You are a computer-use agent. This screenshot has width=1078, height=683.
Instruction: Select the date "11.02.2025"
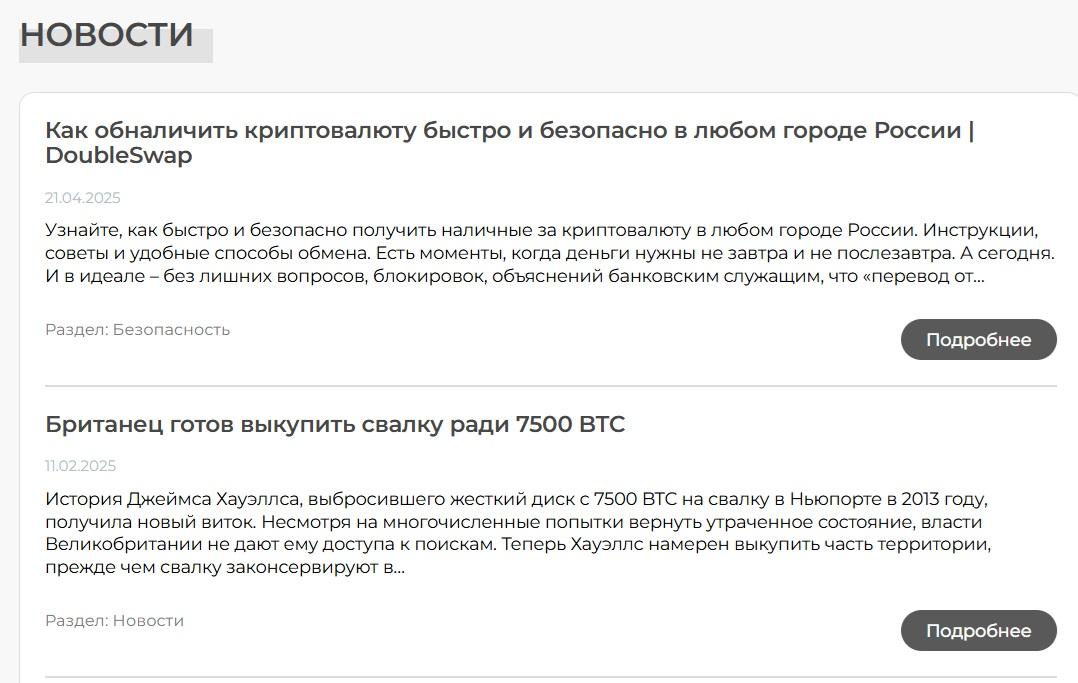pos(78,465)
